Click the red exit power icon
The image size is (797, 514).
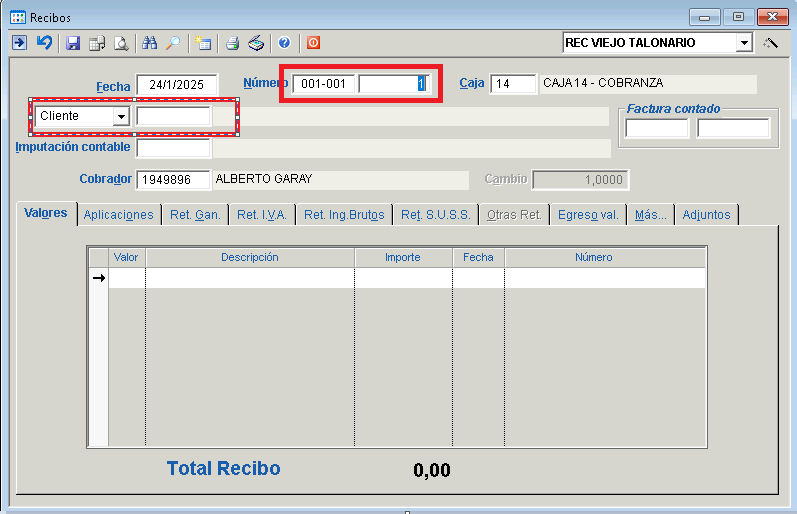313,43
